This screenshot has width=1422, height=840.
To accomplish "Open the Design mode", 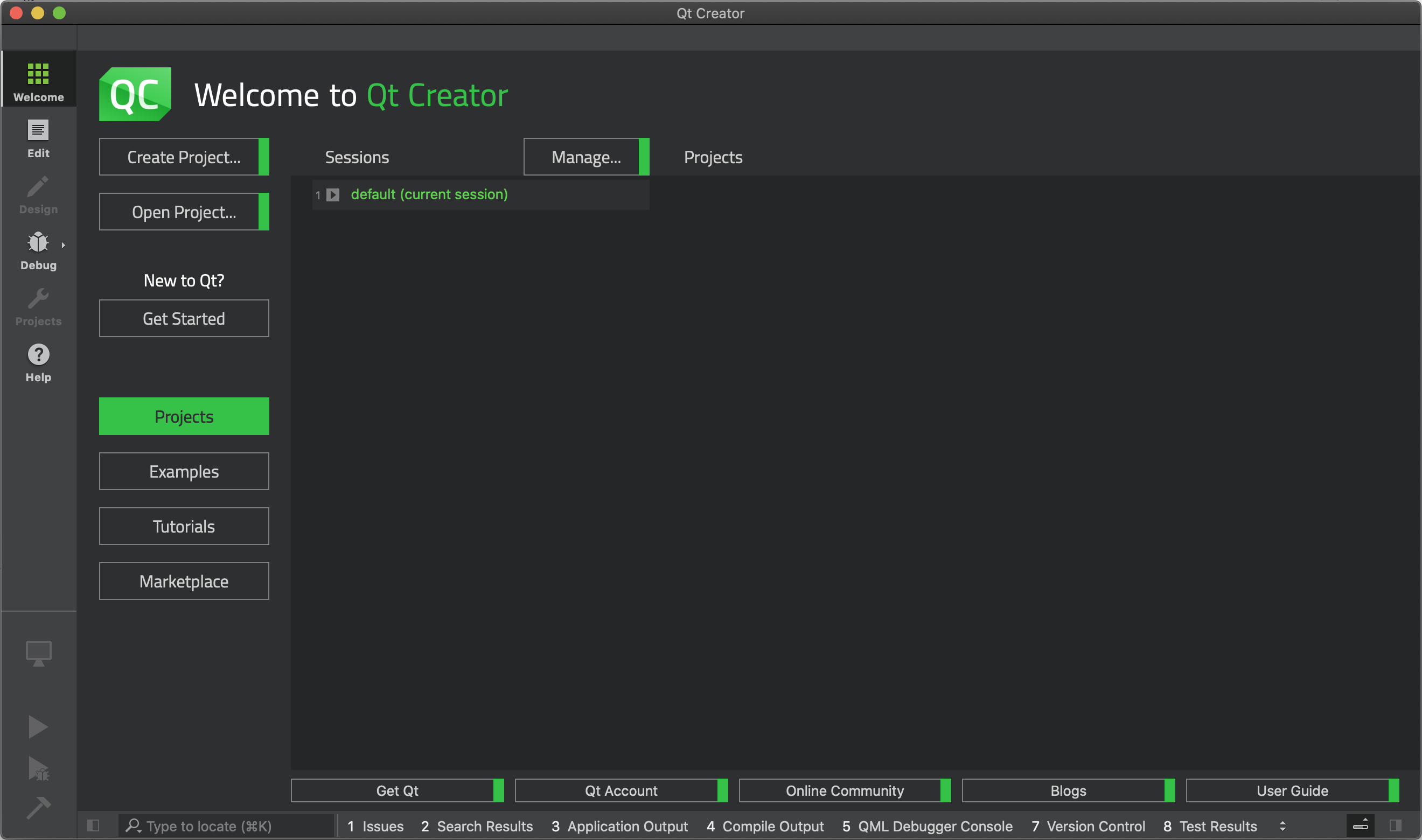I will click(x=38, y=194).
